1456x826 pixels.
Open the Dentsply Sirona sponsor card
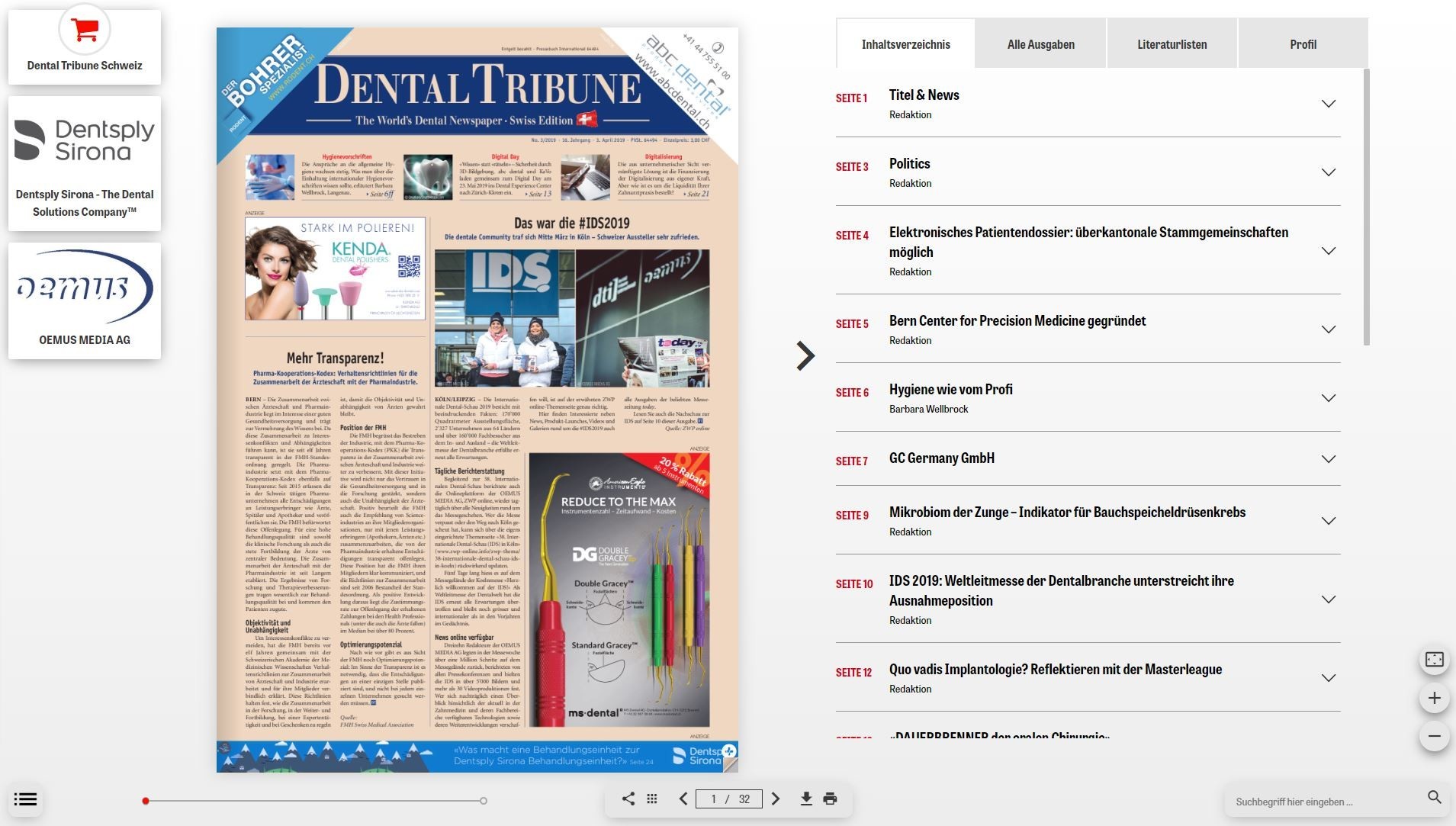tap(85, 163)
